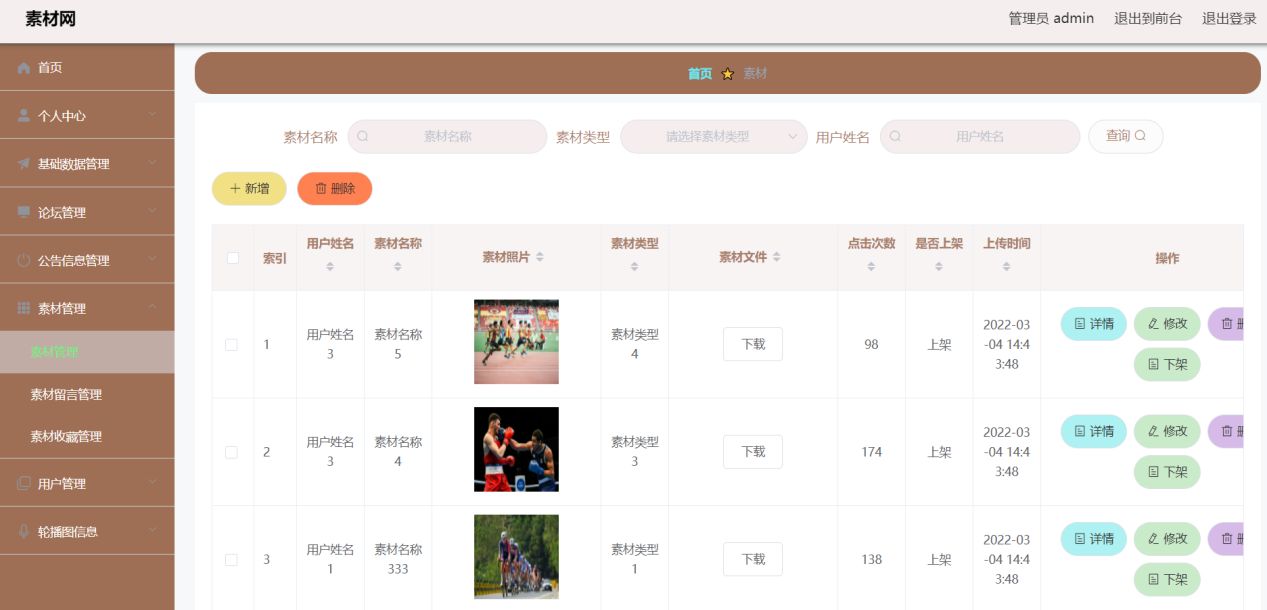
Task: Select 素材管理 submenu item
Action: tap(87, 352)
